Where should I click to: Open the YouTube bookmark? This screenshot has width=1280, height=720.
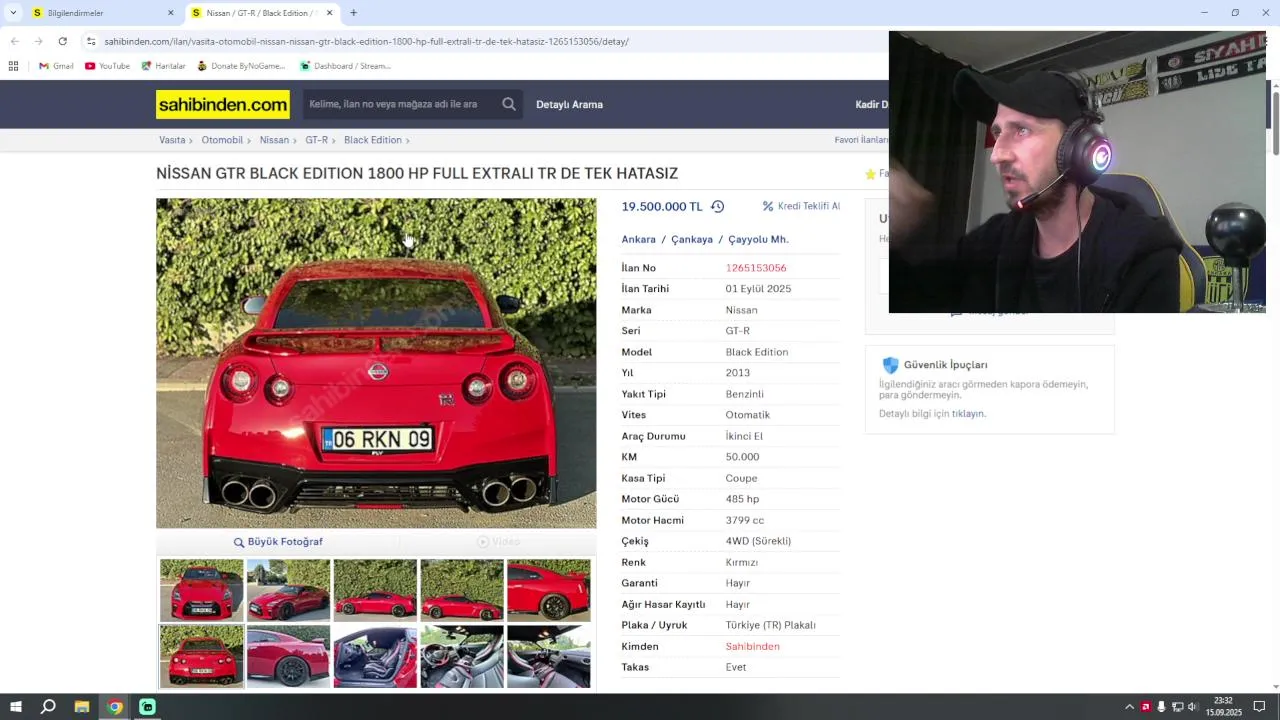pyautogui.click(x=107, y=66)
